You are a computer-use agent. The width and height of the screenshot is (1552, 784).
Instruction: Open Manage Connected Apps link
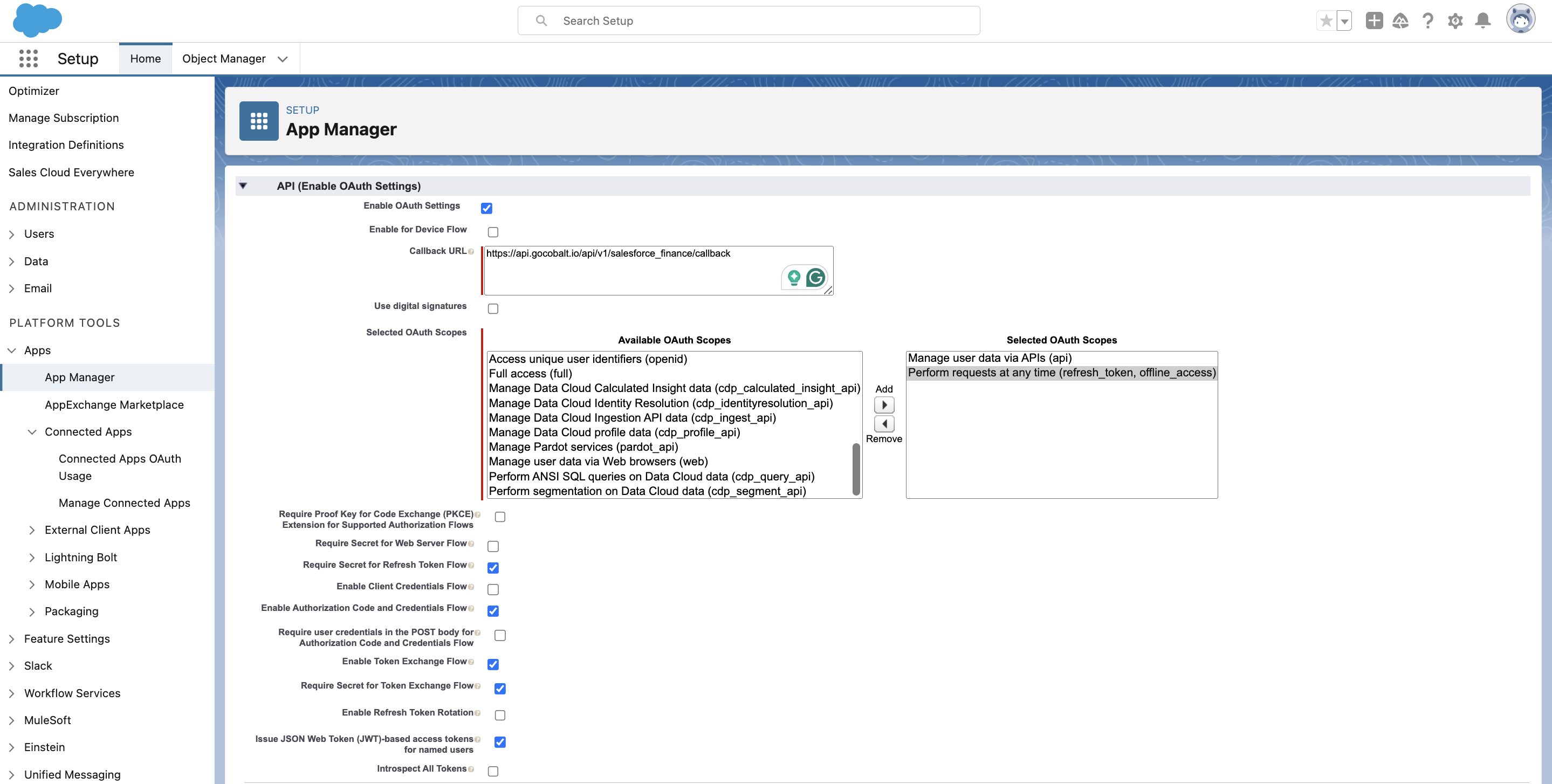(x=124, y=503)
